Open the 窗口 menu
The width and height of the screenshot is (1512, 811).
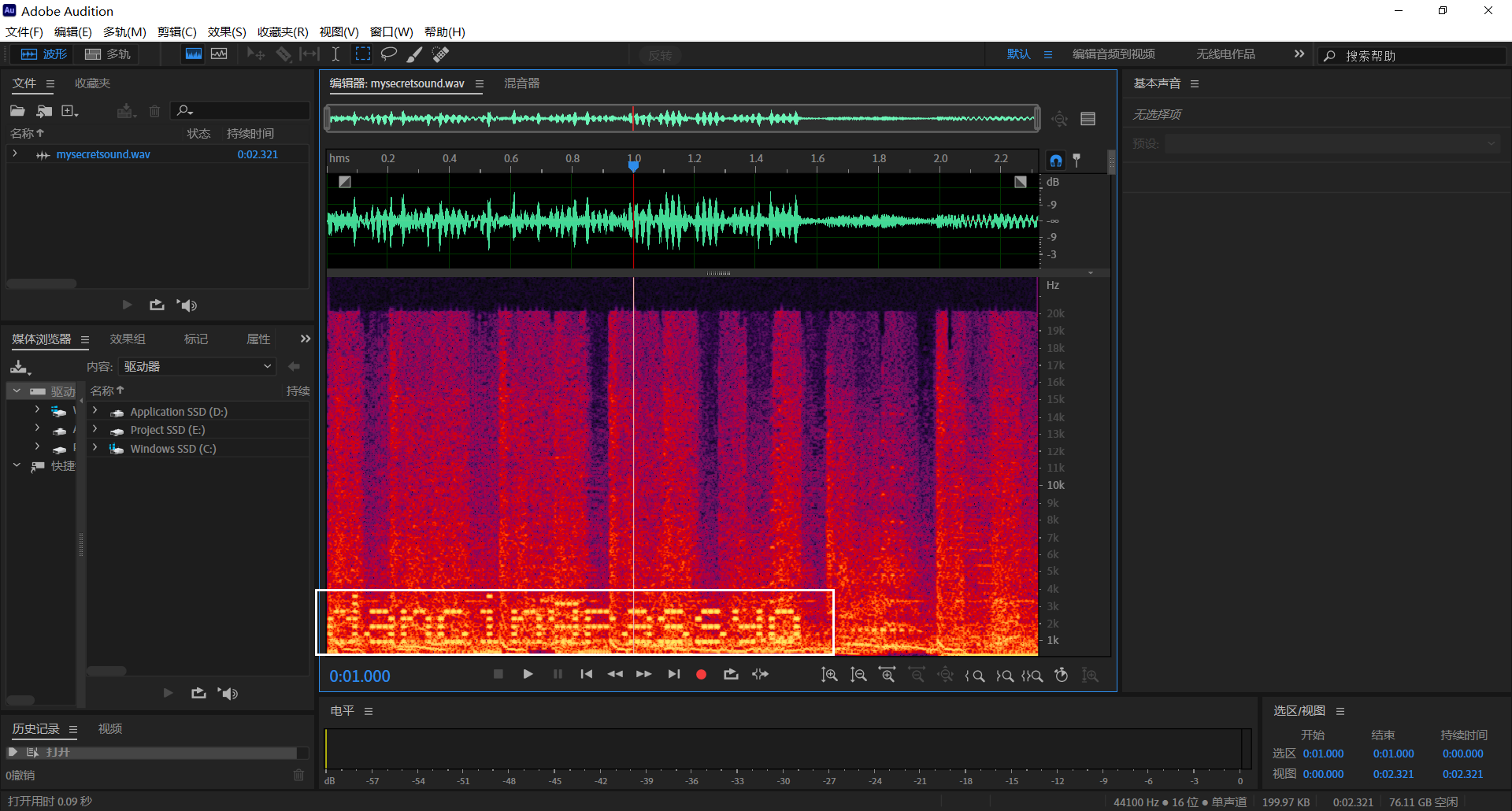(x=391, y=31)
